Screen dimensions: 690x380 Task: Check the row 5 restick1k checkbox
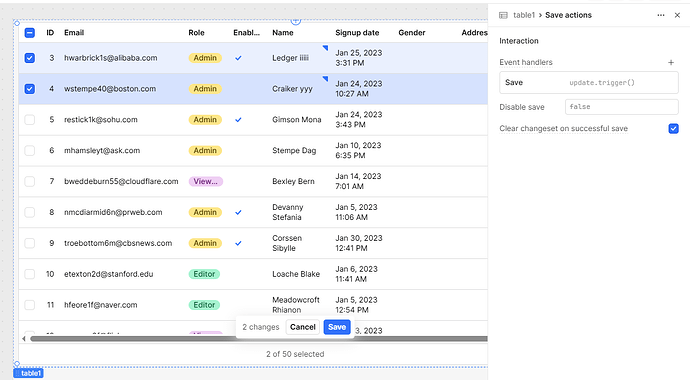point(29,120)
